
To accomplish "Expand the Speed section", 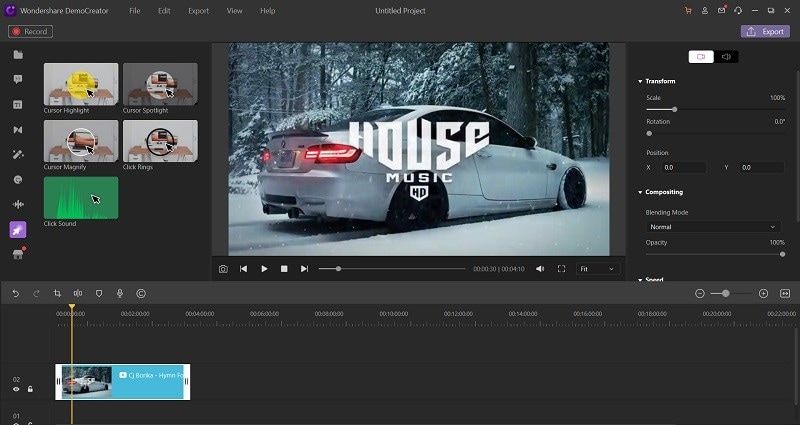I will coord(640,280).
